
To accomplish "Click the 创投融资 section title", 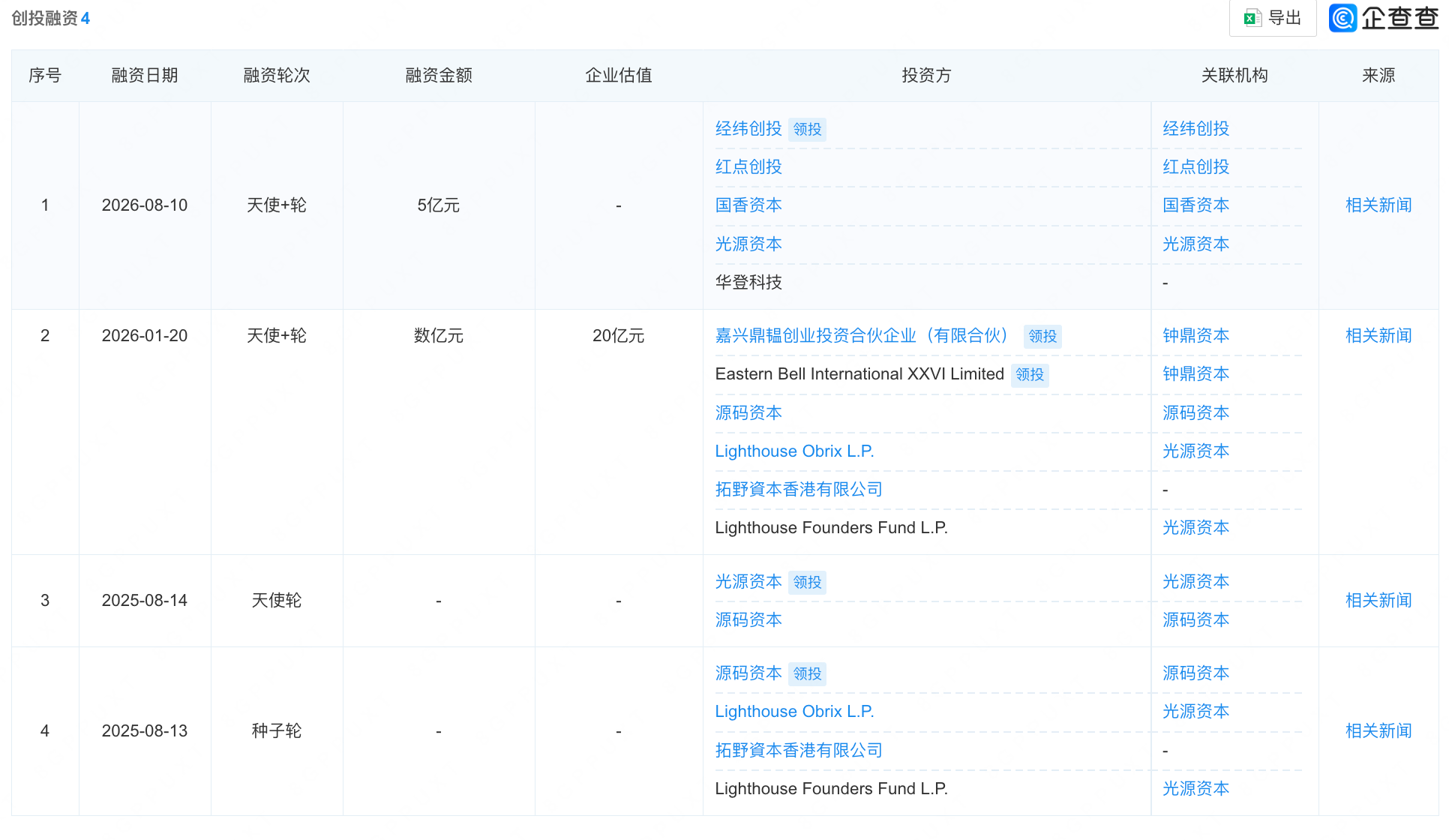I will pos(45,19).
